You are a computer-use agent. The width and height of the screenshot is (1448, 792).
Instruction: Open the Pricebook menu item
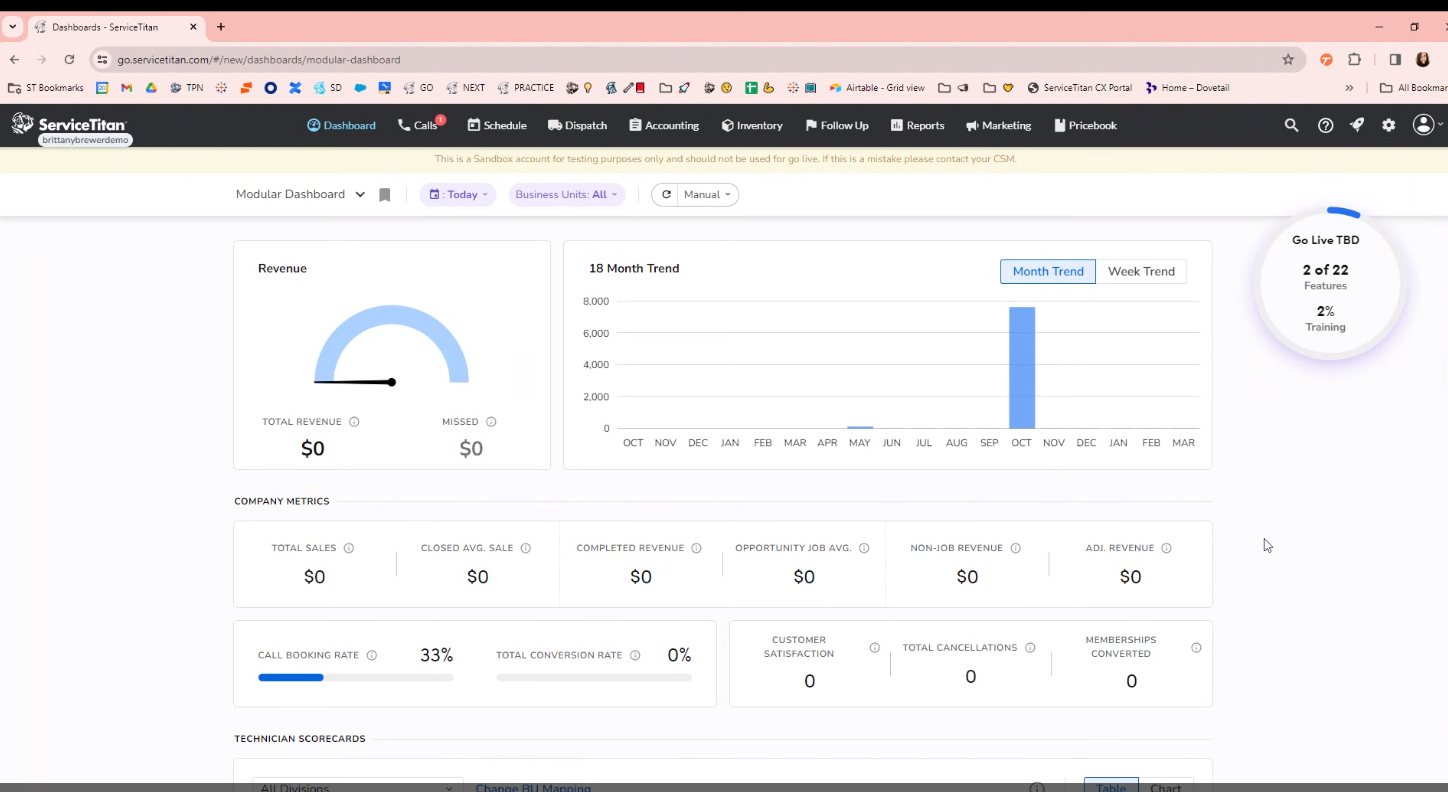tap(1085, 125)
